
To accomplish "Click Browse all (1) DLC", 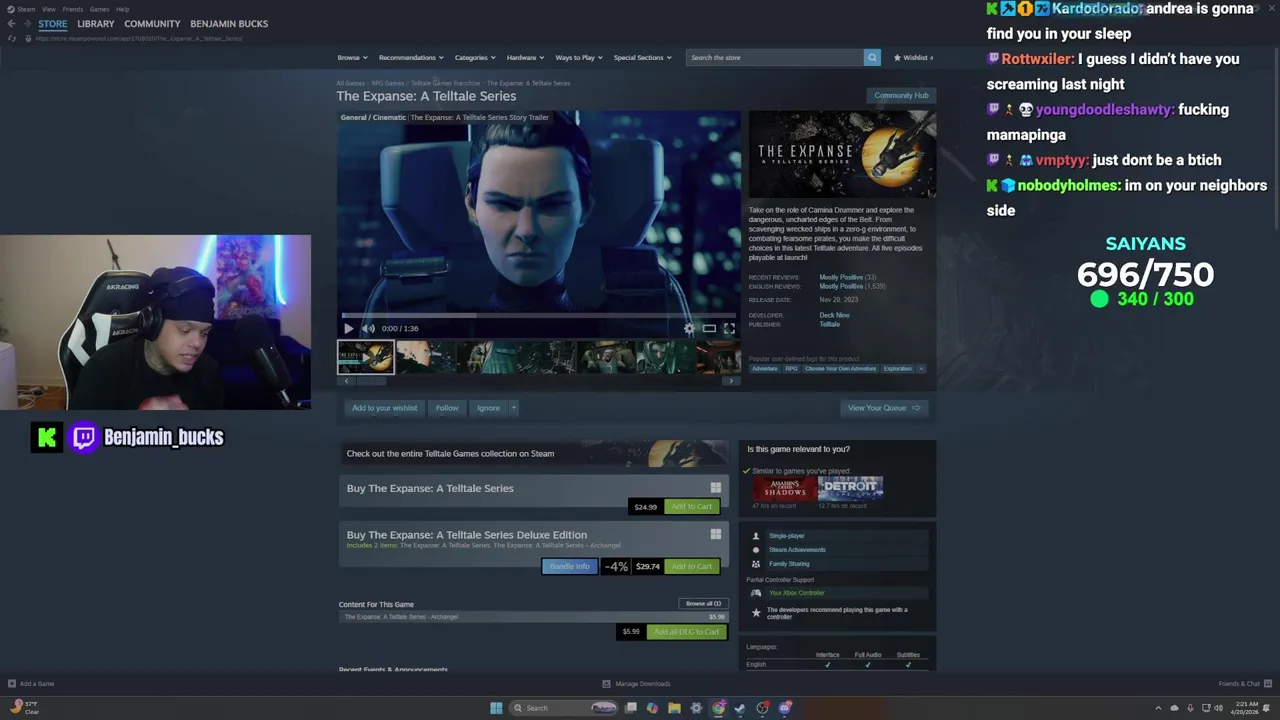I will 703,604.
